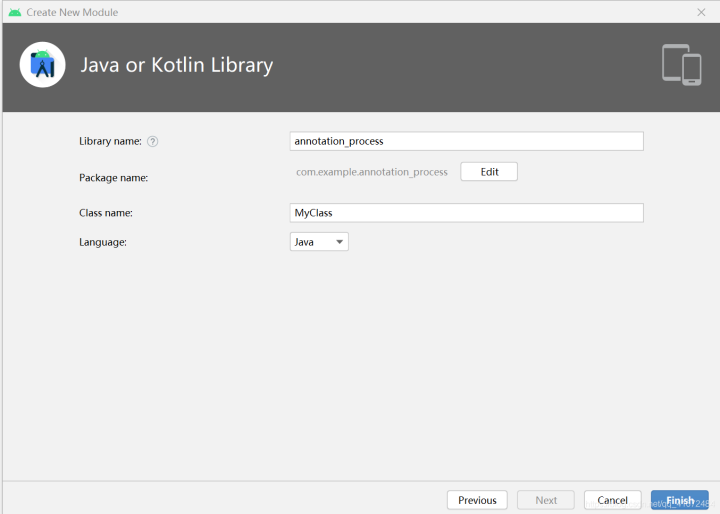Click the "Language:" label
Image resolution: width=720 pixels, height=514 pixels.
click(x=103, y=242)
